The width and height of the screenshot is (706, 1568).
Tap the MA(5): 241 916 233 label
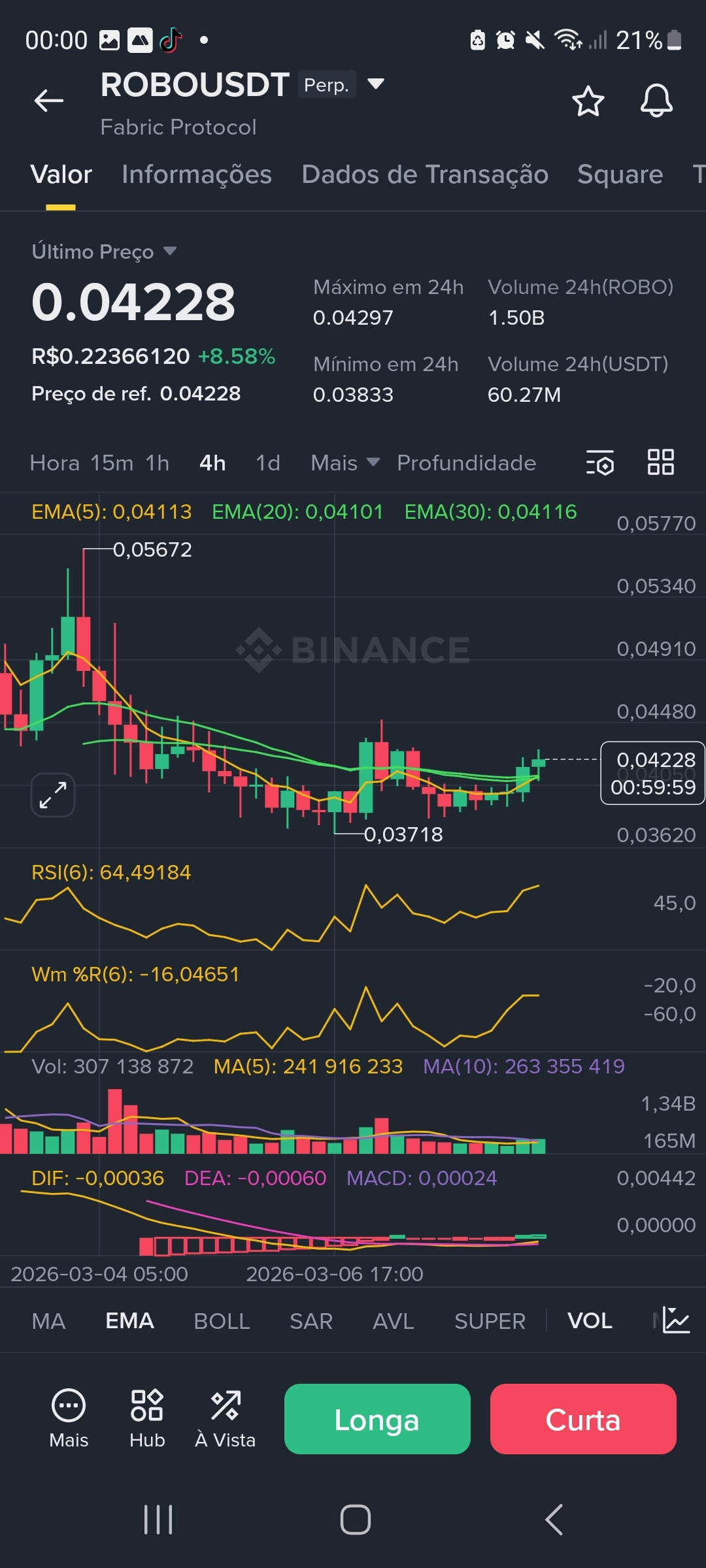tap(308, 1066)
